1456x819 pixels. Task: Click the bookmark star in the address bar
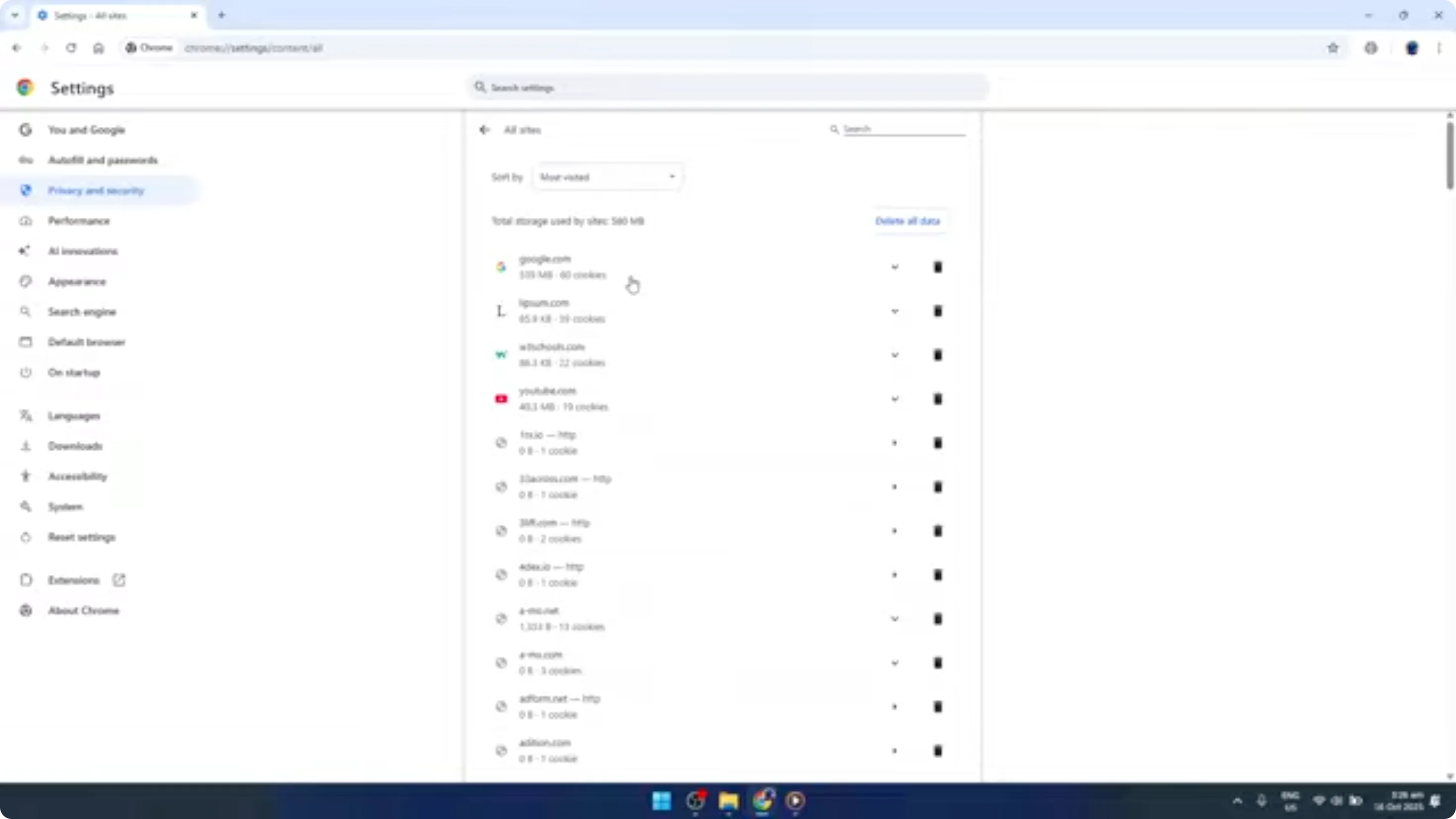tap(1333, 48)
